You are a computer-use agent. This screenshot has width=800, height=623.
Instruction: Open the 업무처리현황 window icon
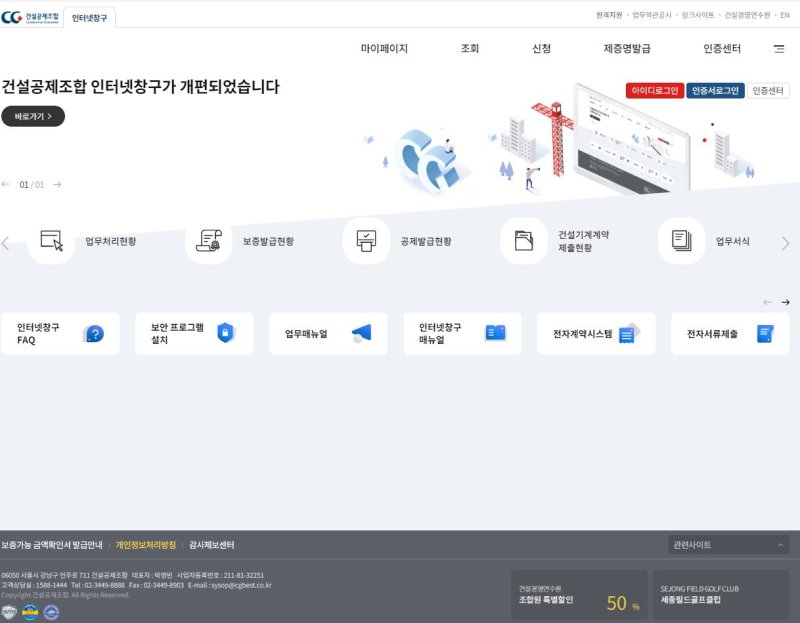click(51, 241)
